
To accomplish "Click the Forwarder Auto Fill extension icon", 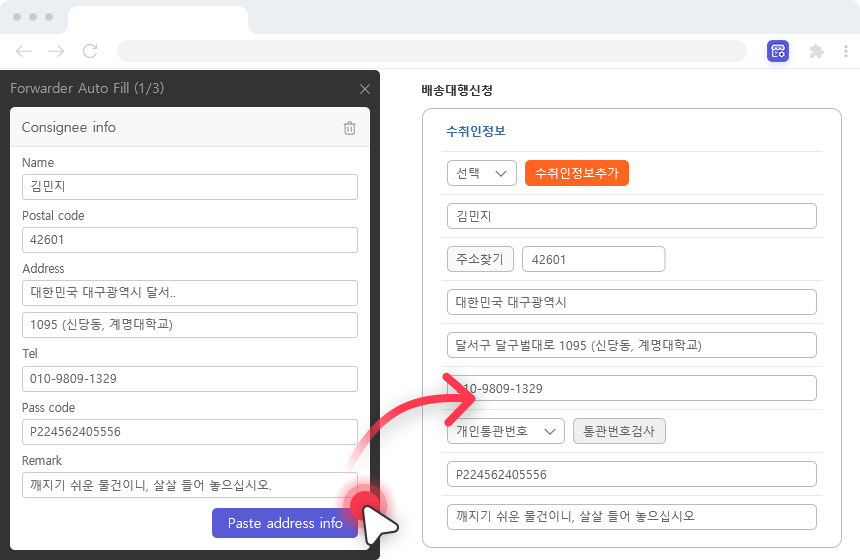I will tap(778, 51).
